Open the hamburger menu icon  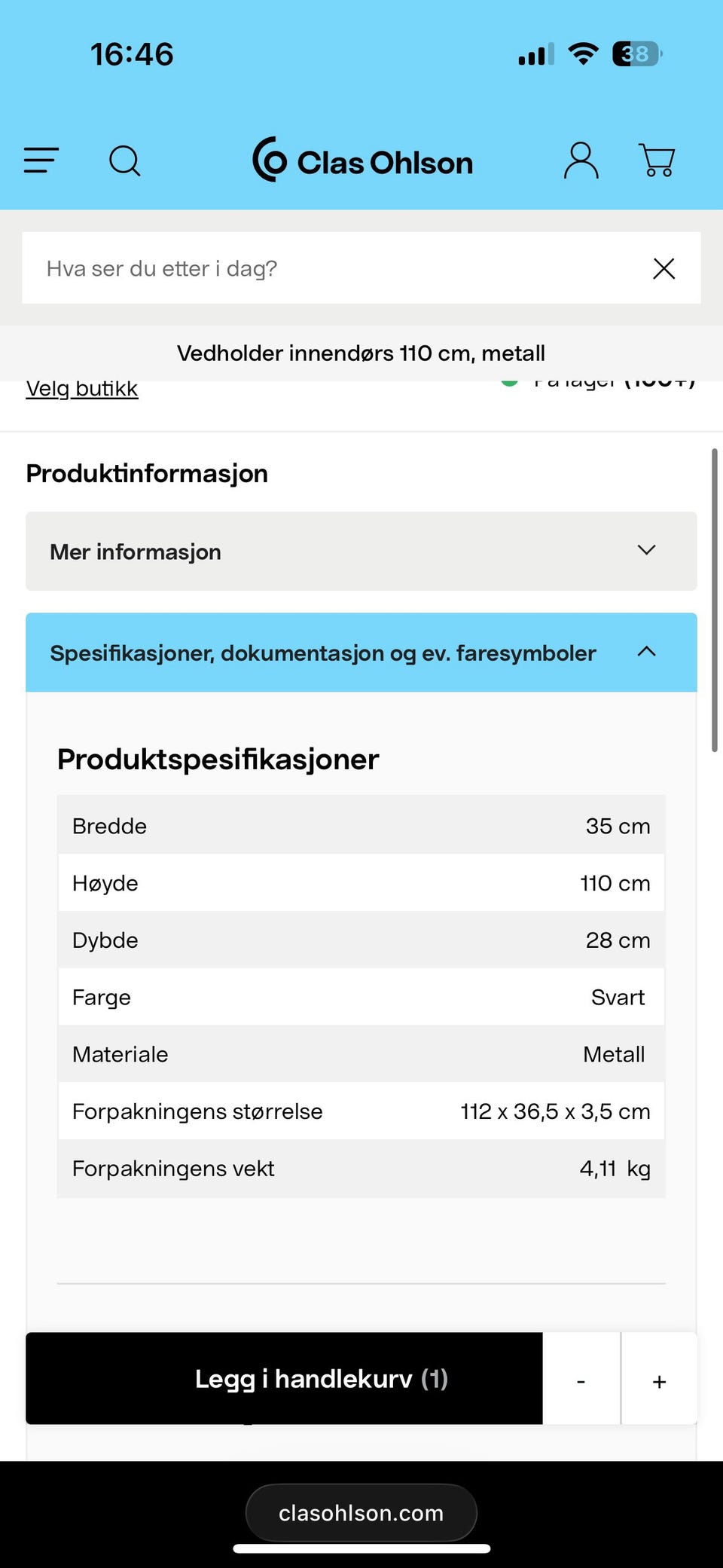click(x=41, y=160)
